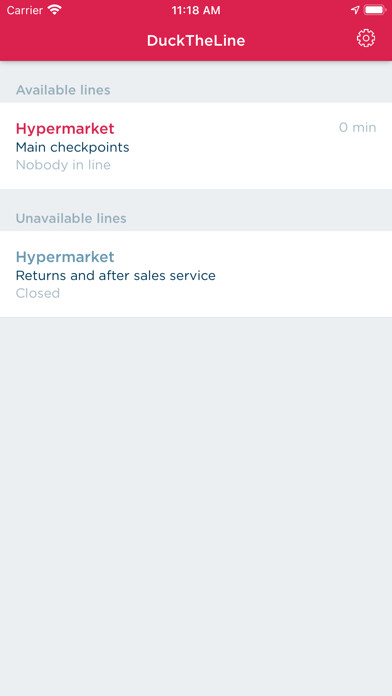Tap the 11:18 AM clock in status bar
Image resolution: width=392 pixels, height=696 pixels.
tap(196, 10)
